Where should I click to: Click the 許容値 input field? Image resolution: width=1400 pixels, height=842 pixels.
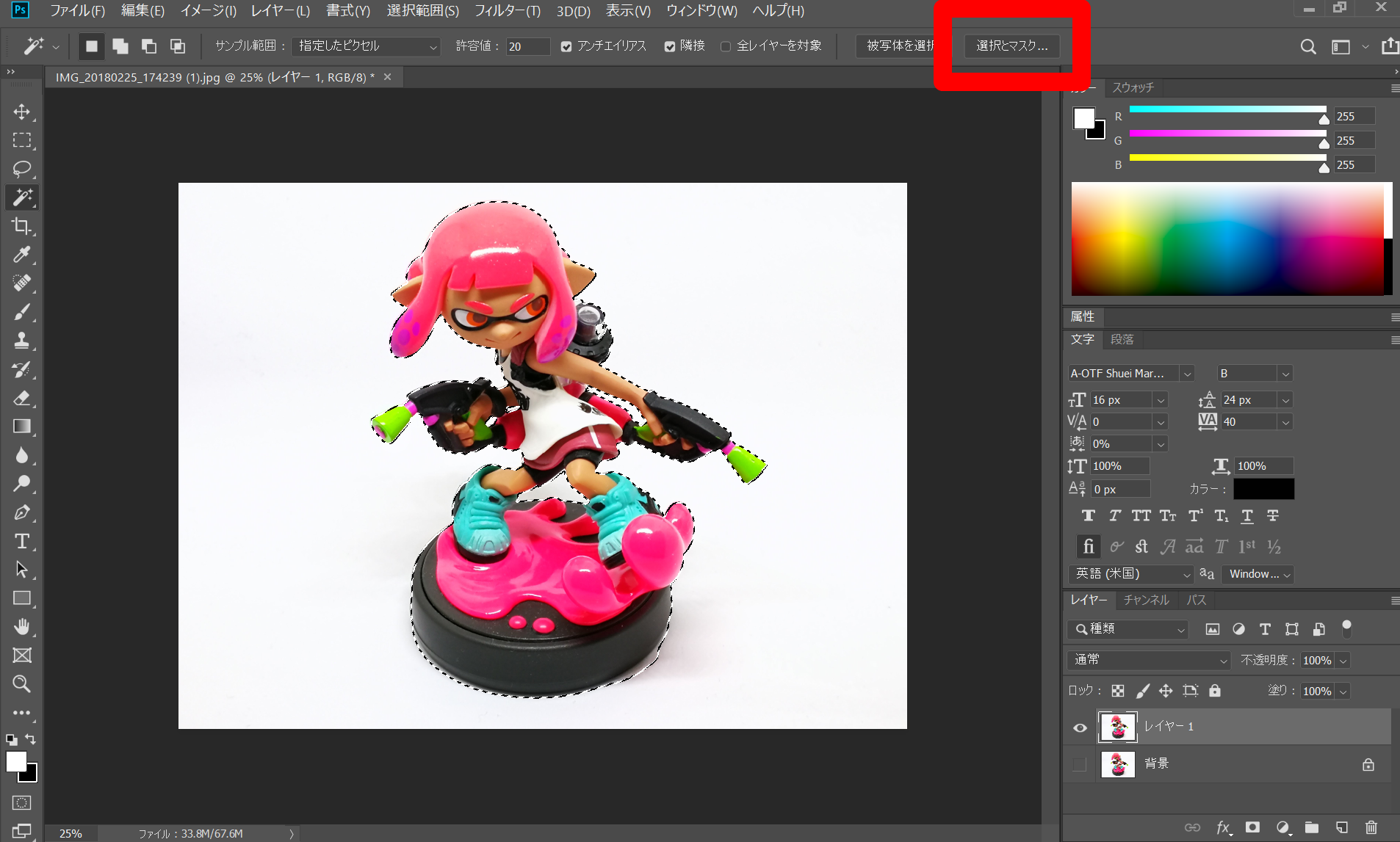[x=527, y=46]
